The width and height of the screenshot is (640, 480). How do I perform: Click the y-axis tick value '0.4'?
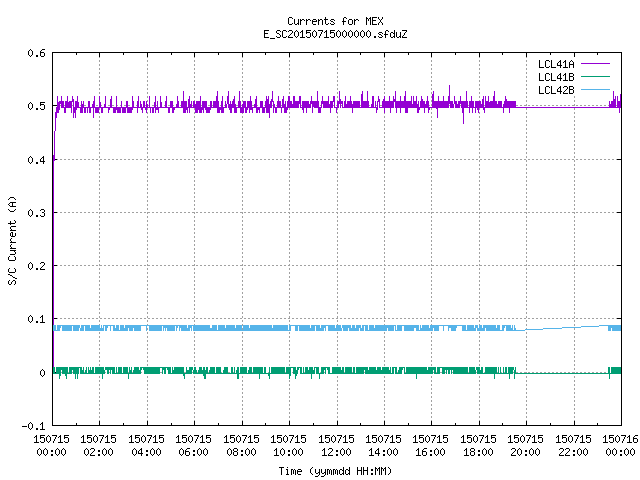pyautogui.click(x=36, y=160)
